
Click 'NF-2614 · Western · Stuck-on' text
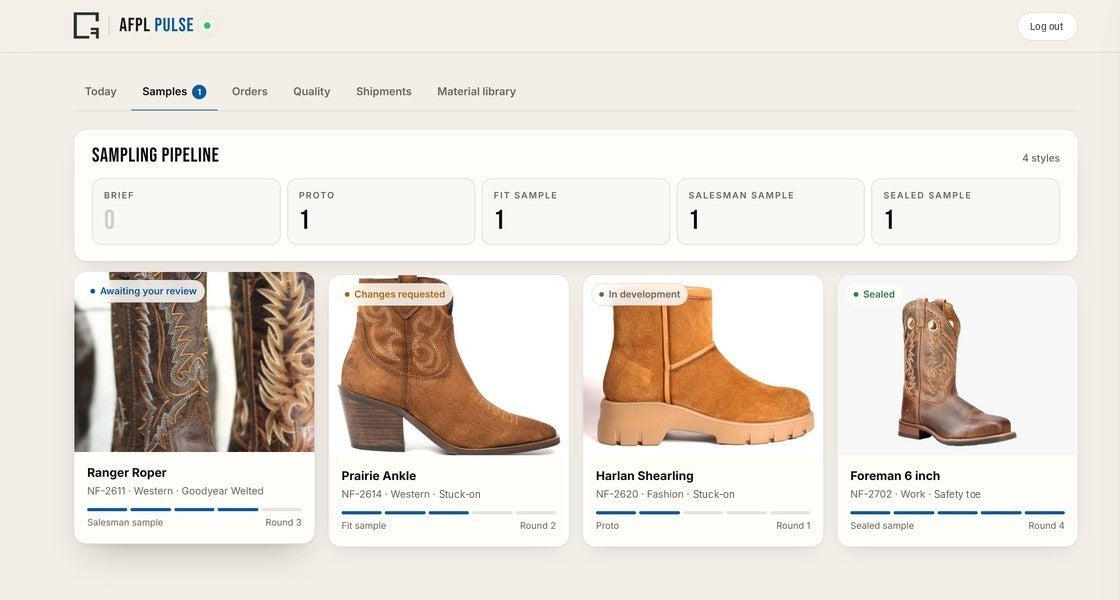click(x=411, y=494)
